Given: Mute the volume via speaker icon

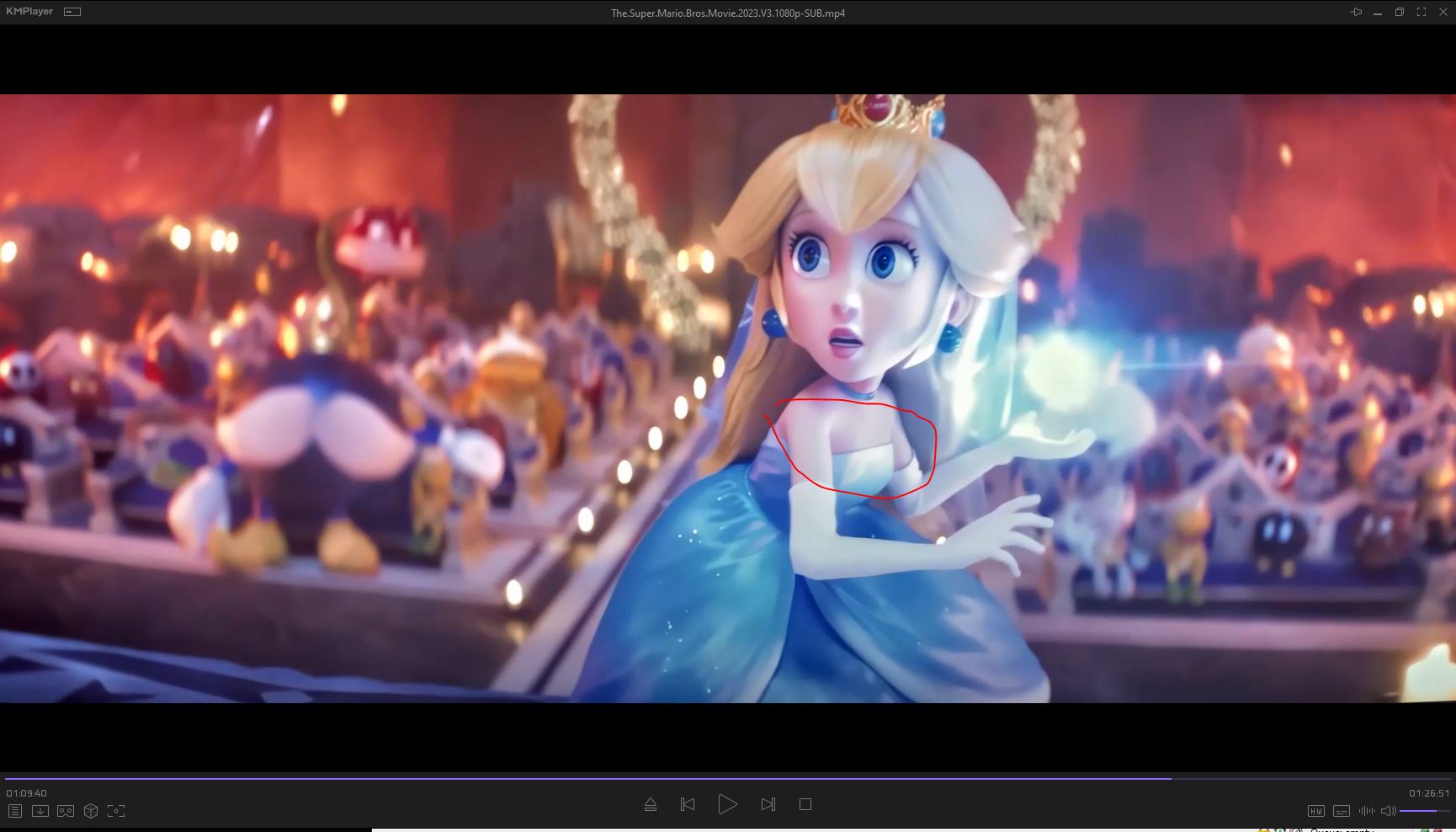Looking at the screenshot, I should pyautogui.click(x=1388, y=811).
